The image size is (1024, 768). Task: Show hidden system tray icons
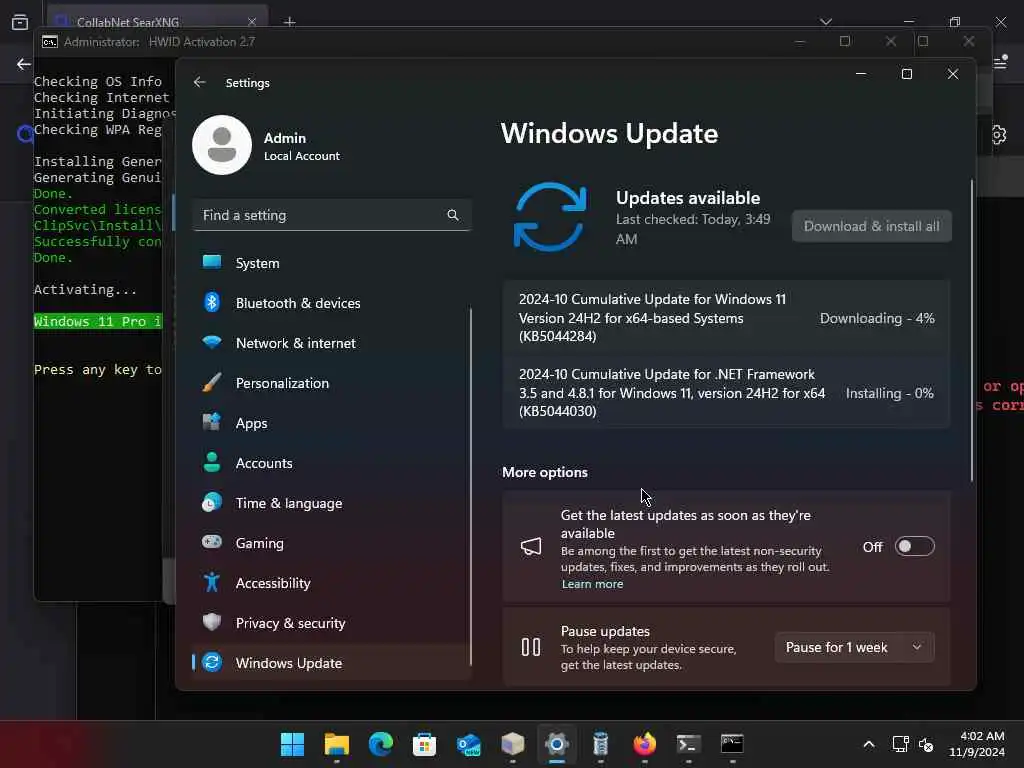click(869, 744)
